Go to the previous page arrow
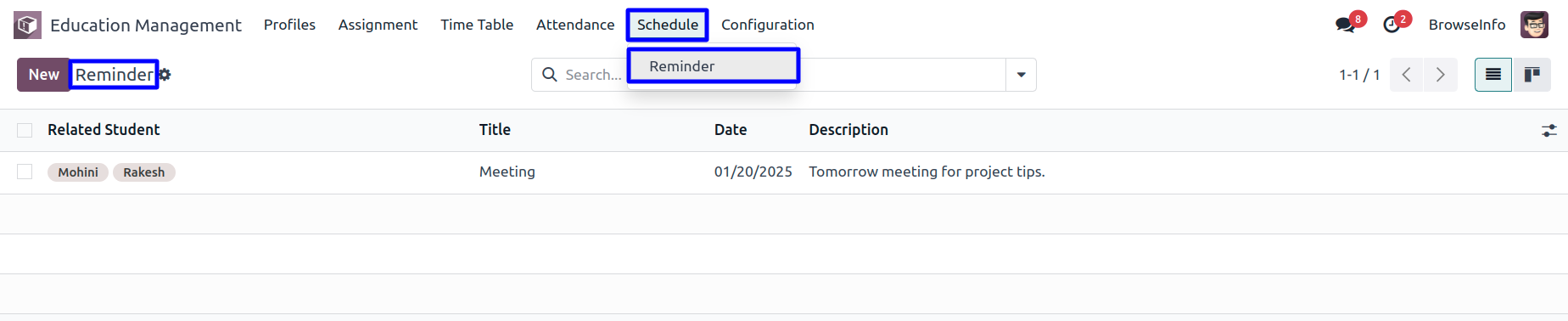The image size is (1568, 321). (x=1407, y=75)
